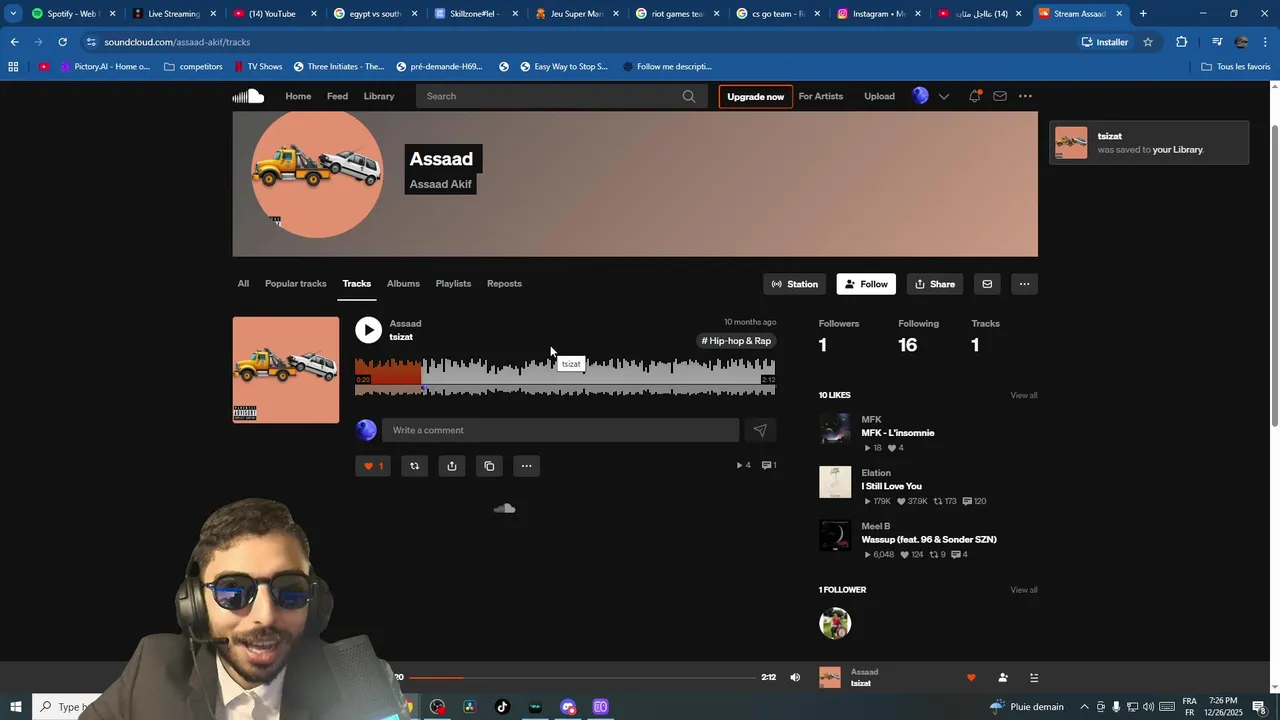Open the tsizat cover artwork
Screen dimensions: 1280x720
(x=286, y=370)
